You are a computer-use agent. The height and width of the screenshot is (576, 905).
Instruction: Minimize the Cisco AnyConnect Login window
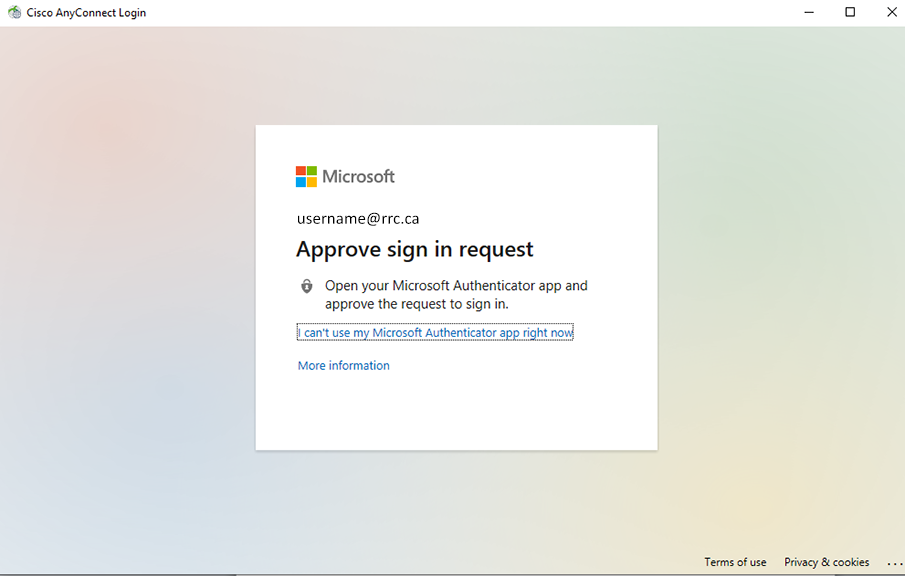[x=807, y=12]
